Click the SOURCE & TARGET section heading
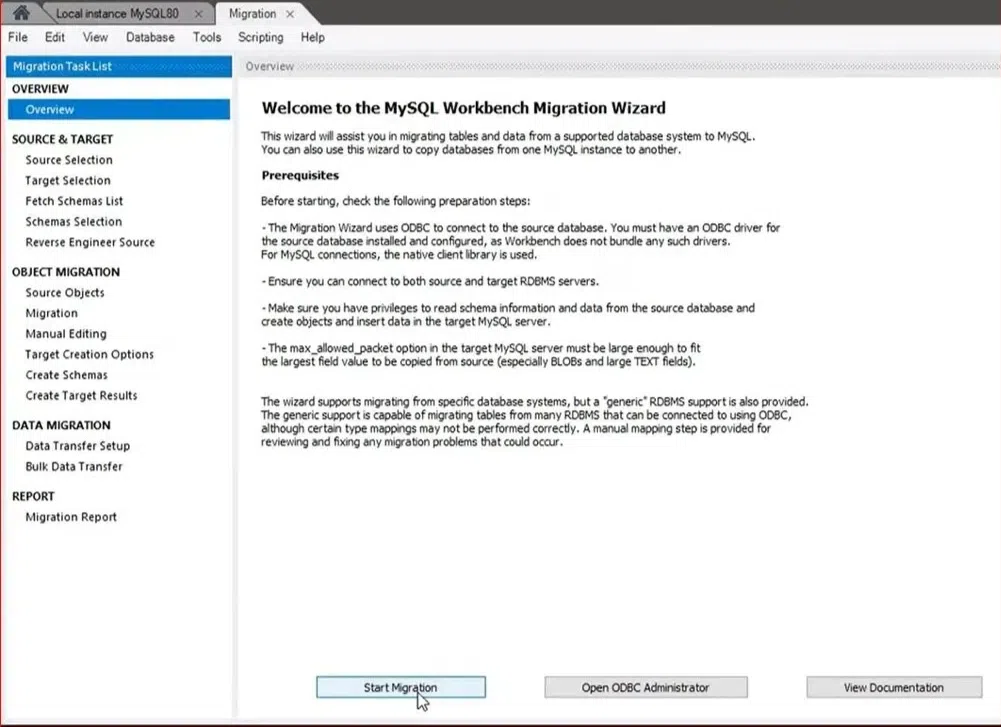1001x727 pixels. [62, 139]
